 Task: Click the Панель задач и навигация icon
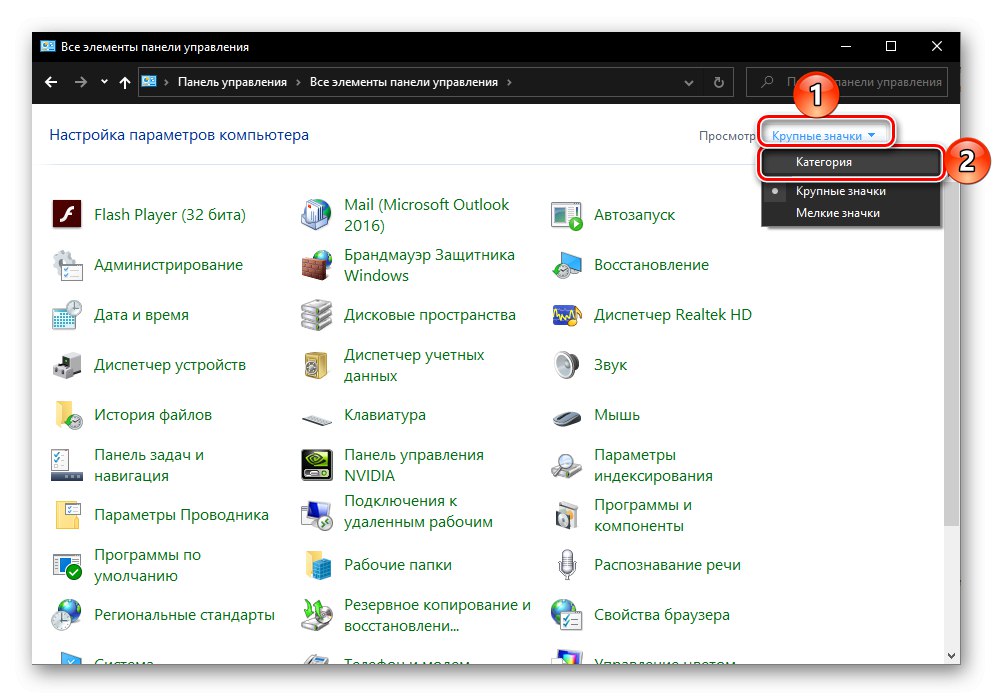[66, 465]
